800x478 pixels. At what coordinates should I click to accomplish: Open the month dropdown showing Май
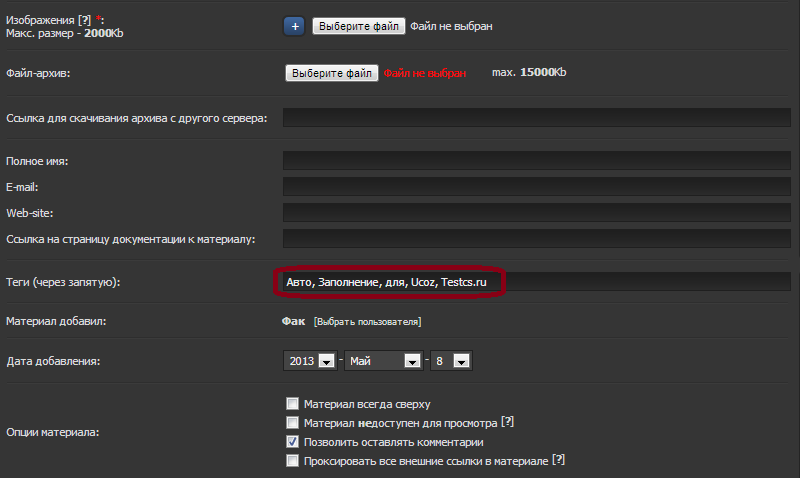pyautogui.click(x=383, y=361)
